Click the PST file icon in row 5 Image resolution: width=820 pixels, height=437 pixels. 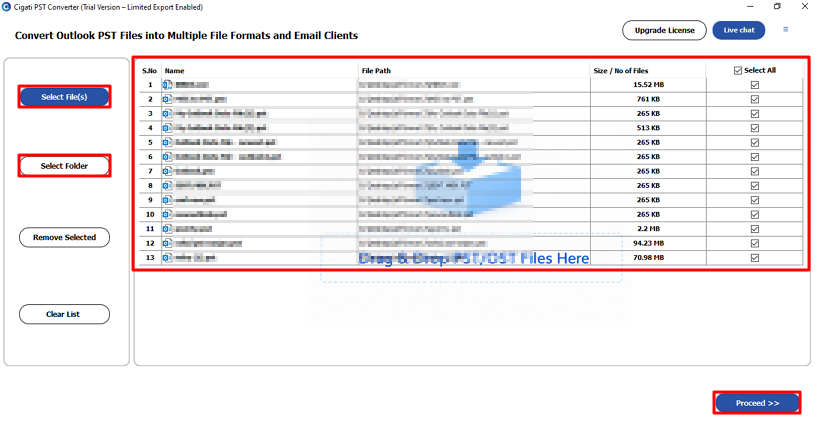click(x=167, y=142)
